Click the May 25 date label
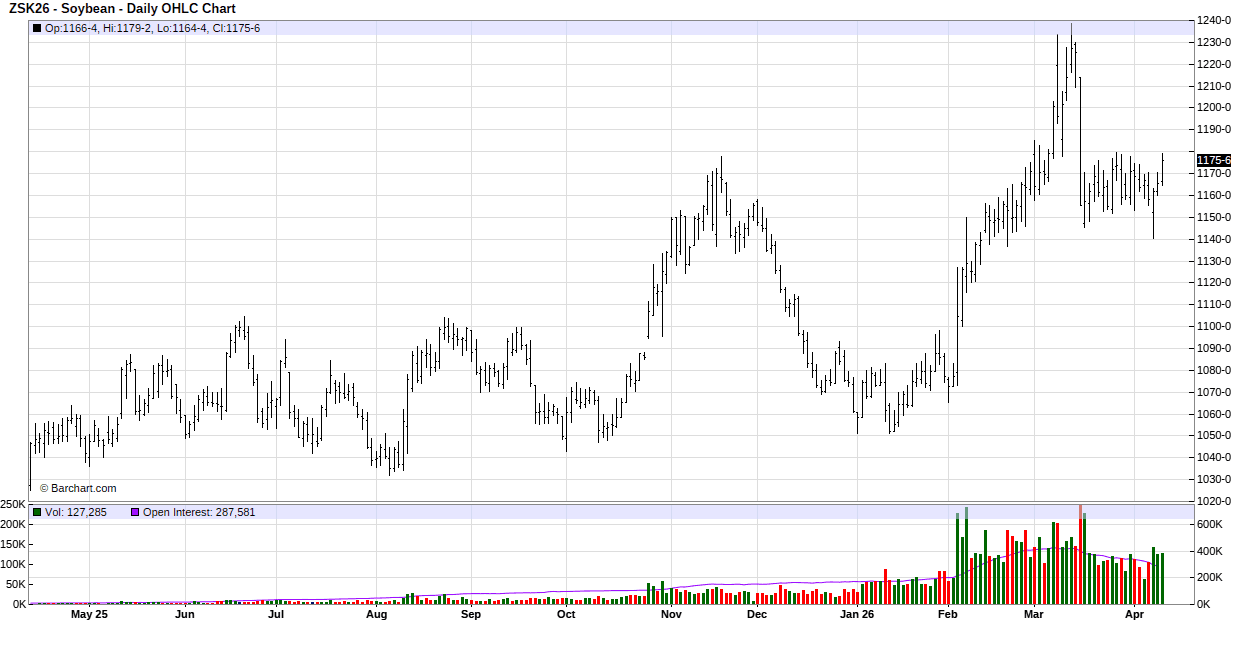 [x=89, y=615]
